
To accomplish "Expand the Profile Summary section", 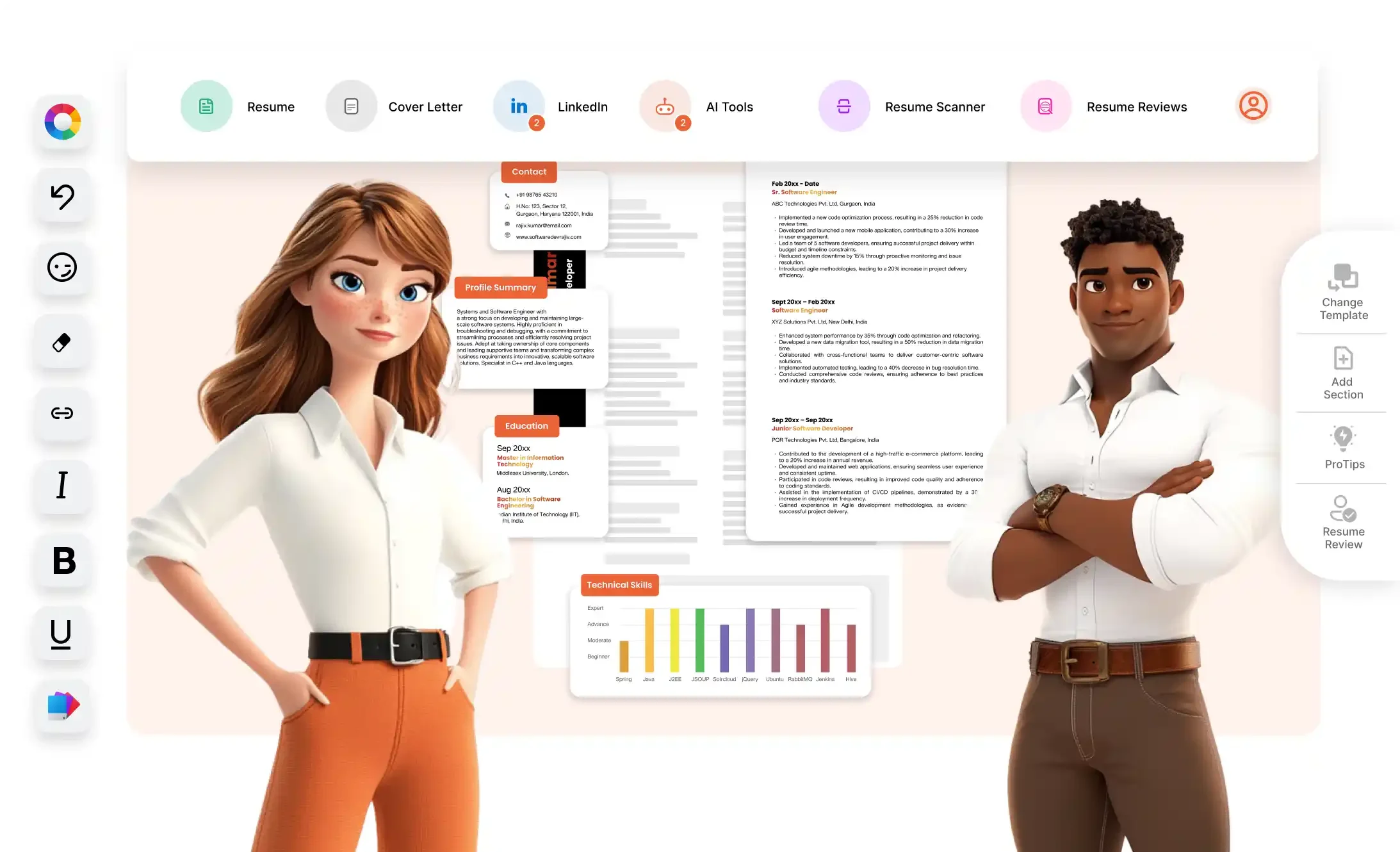I will (x=500, y=288).
